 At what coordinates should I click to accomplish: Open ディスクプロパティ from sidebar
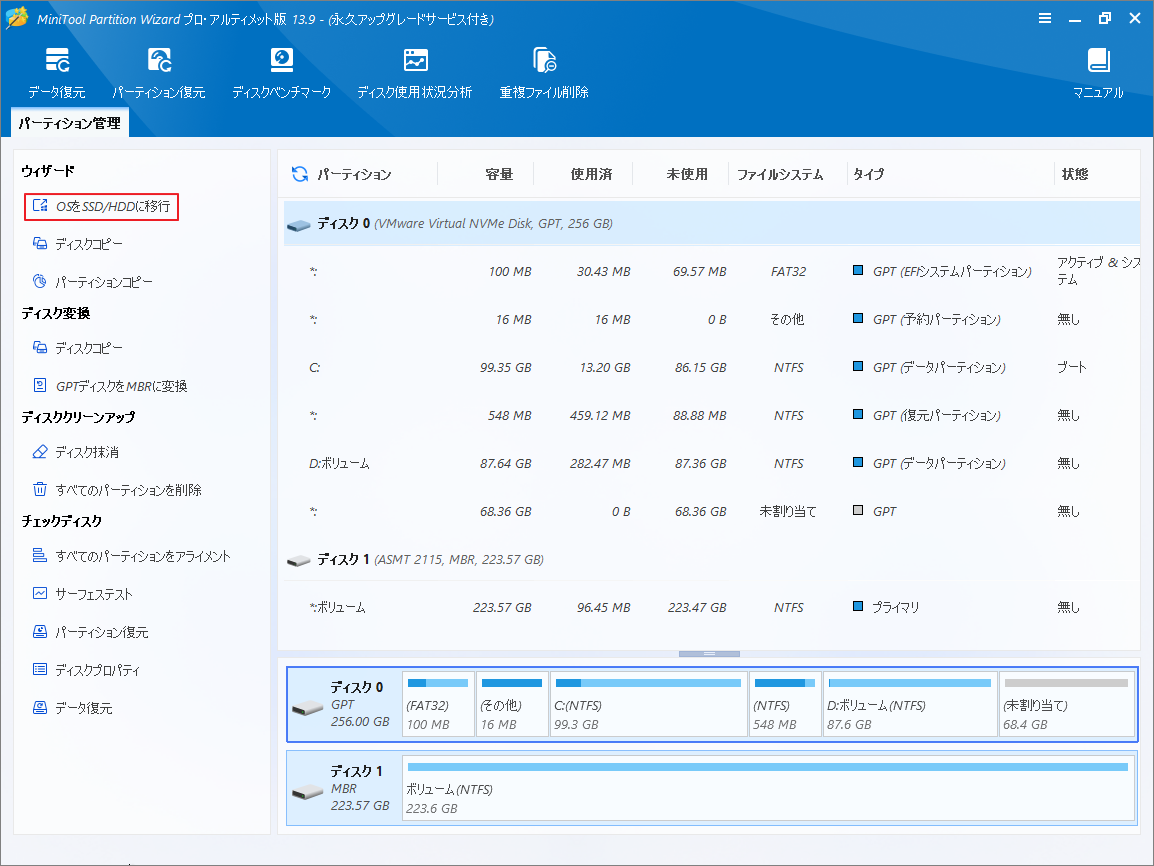pos(86,670)
